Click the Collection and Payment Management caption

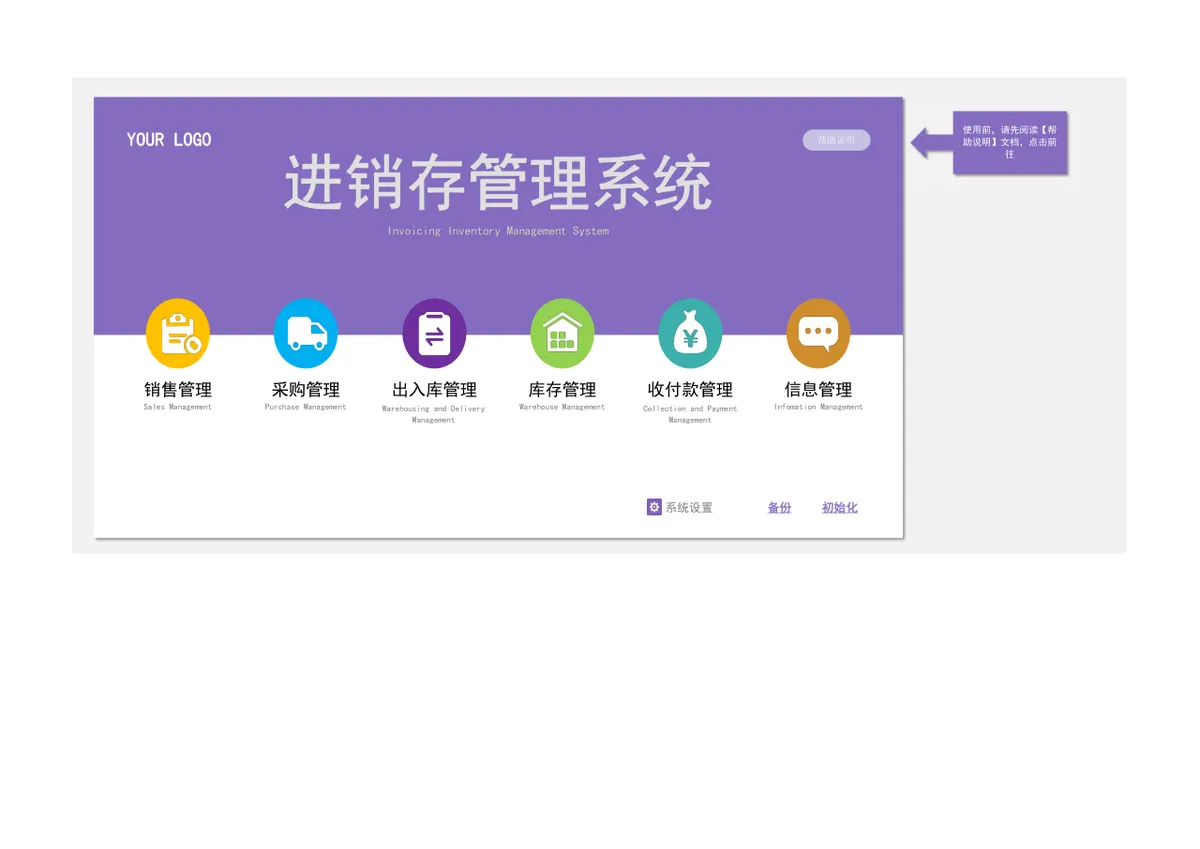[690, 414]
